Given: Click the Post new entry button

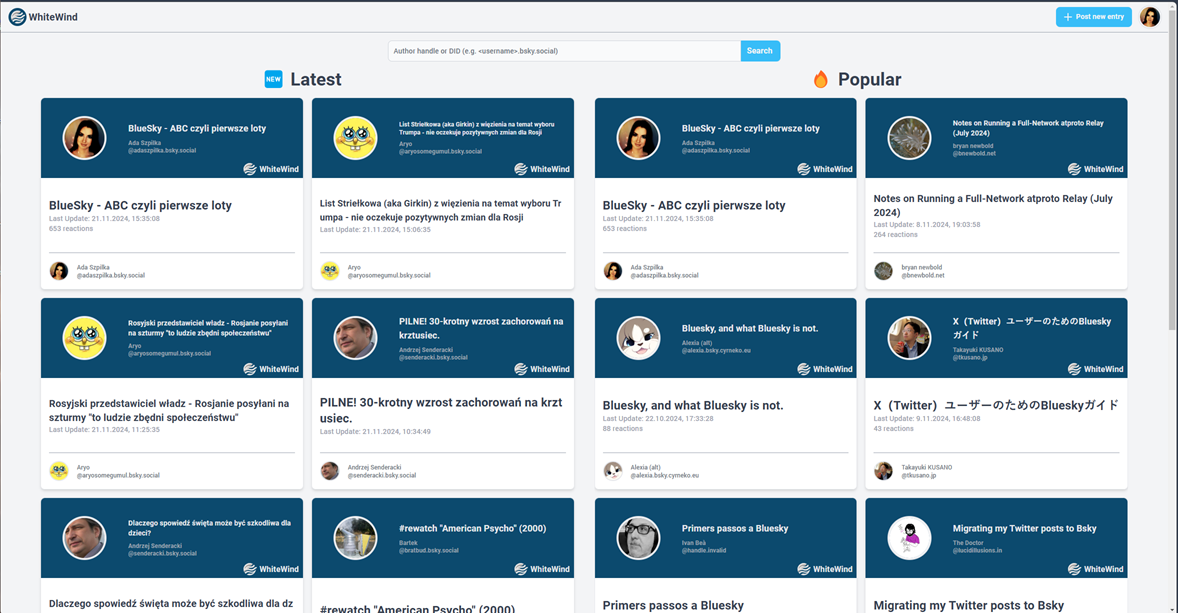Looking at the screenshot, I should coord(1093,17).
